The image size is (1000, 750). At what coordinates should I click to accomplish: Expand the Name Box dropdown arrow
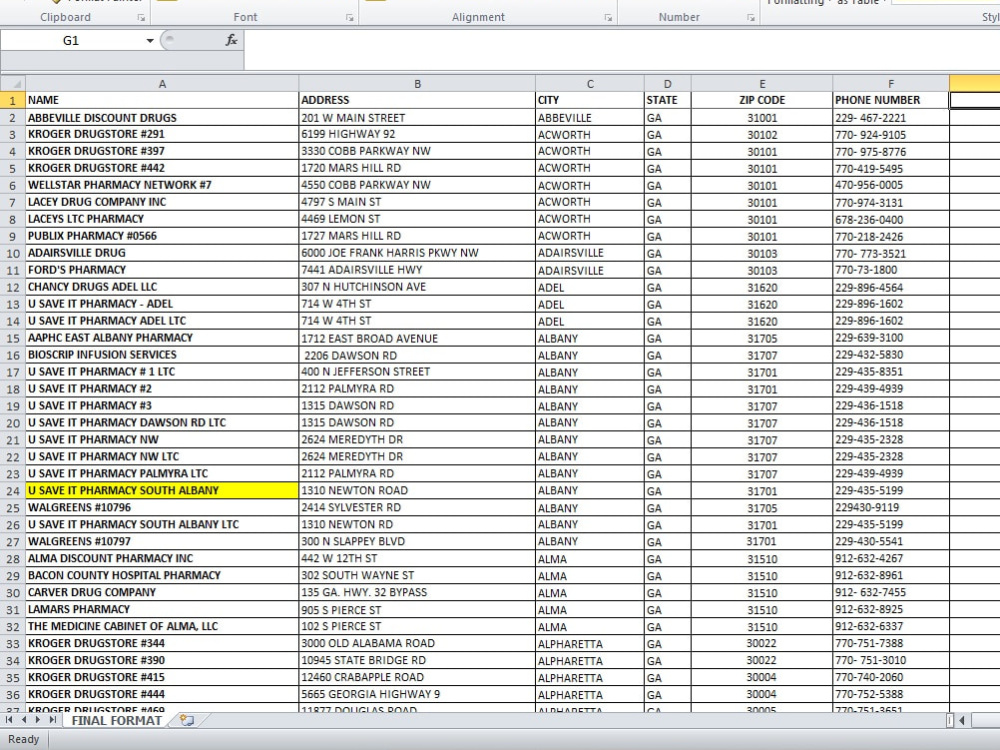[150, 41]
